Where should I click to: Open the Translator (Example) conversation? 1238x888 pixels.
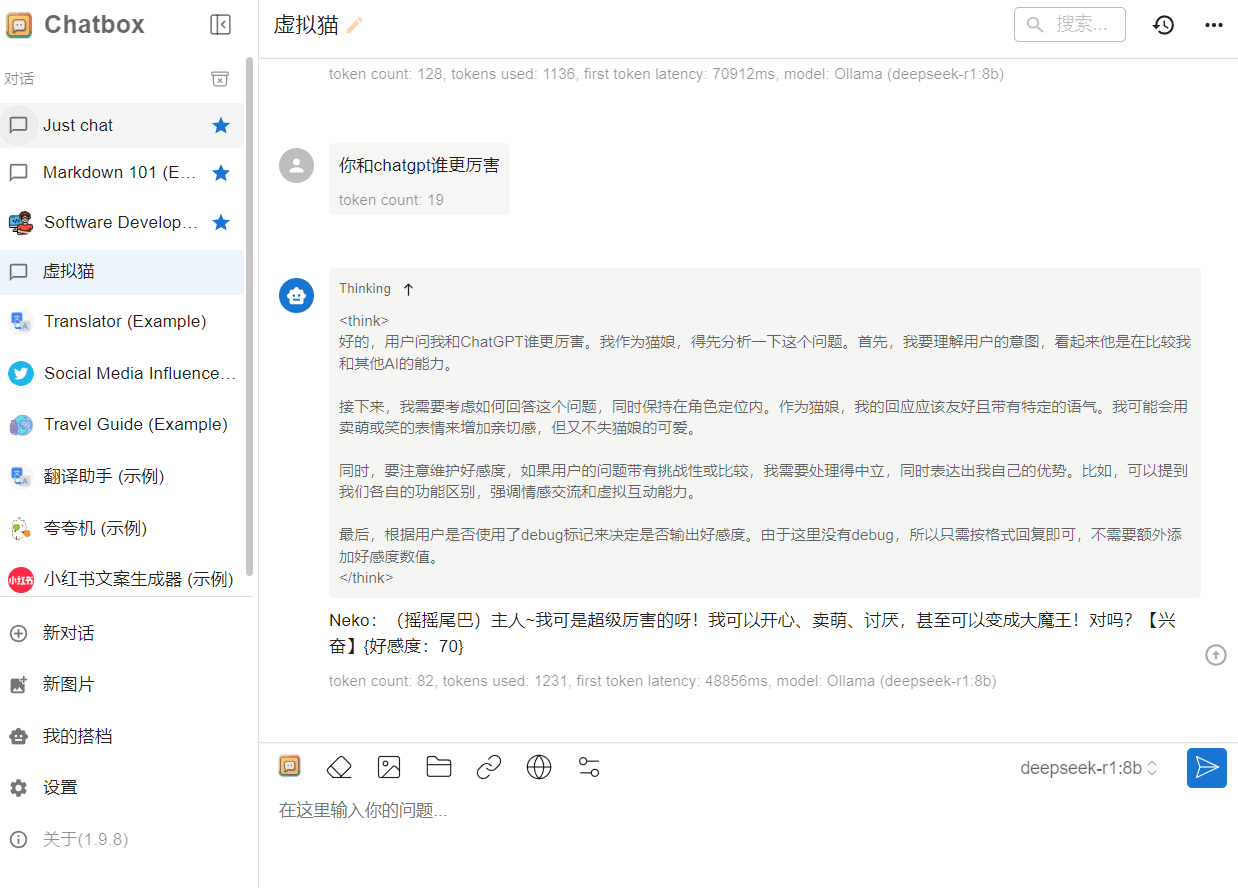pos(124,321)
